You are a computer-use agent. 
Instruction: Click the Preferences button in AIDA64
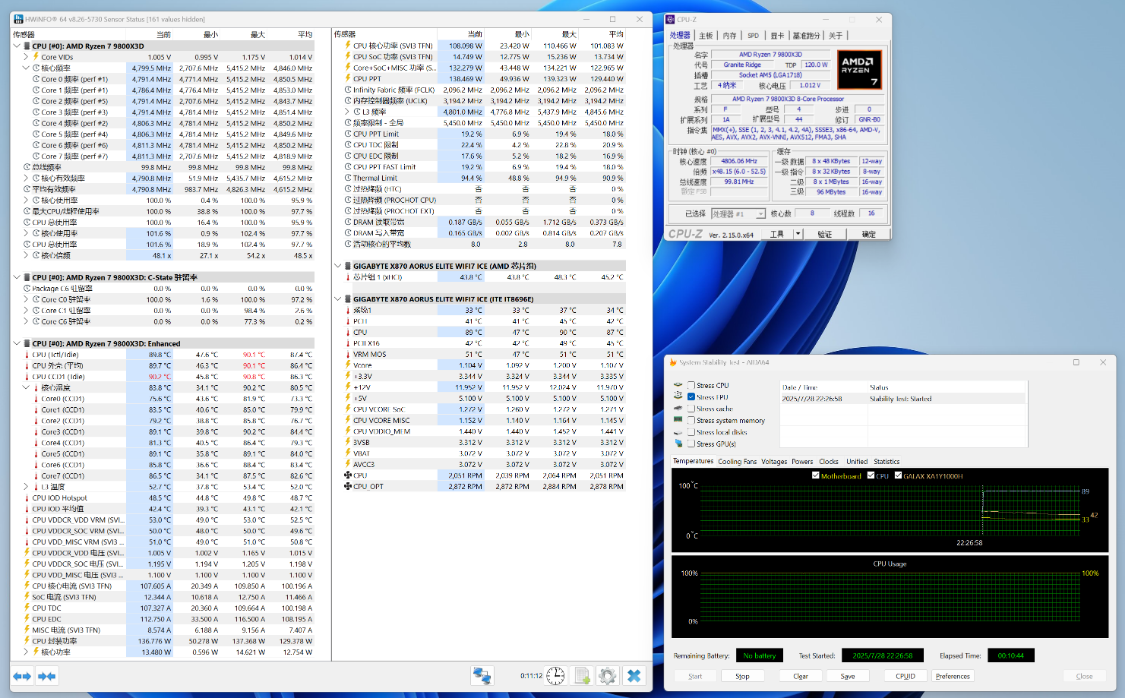[x=952, y=676]
